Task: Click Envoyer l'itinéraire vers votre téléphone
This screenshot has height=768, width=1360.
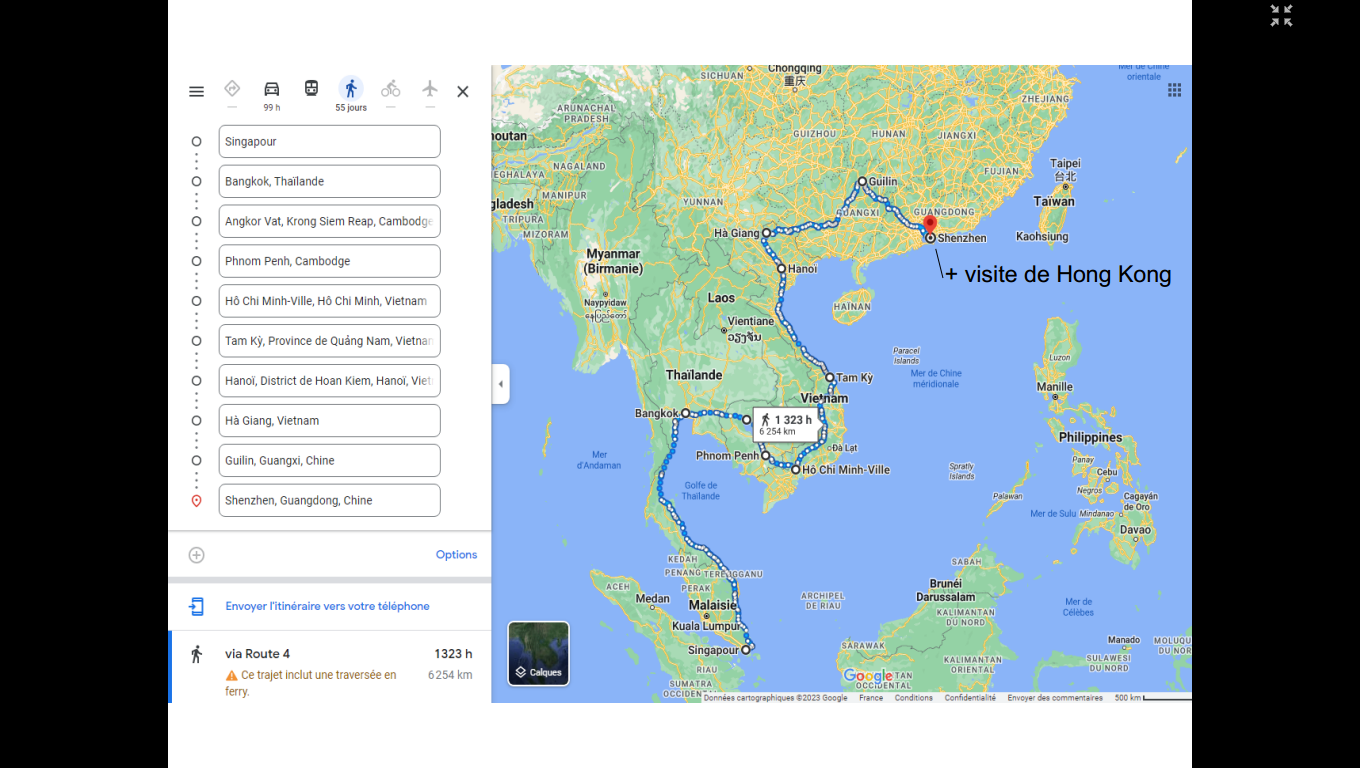Action: [x=327, y=606]
